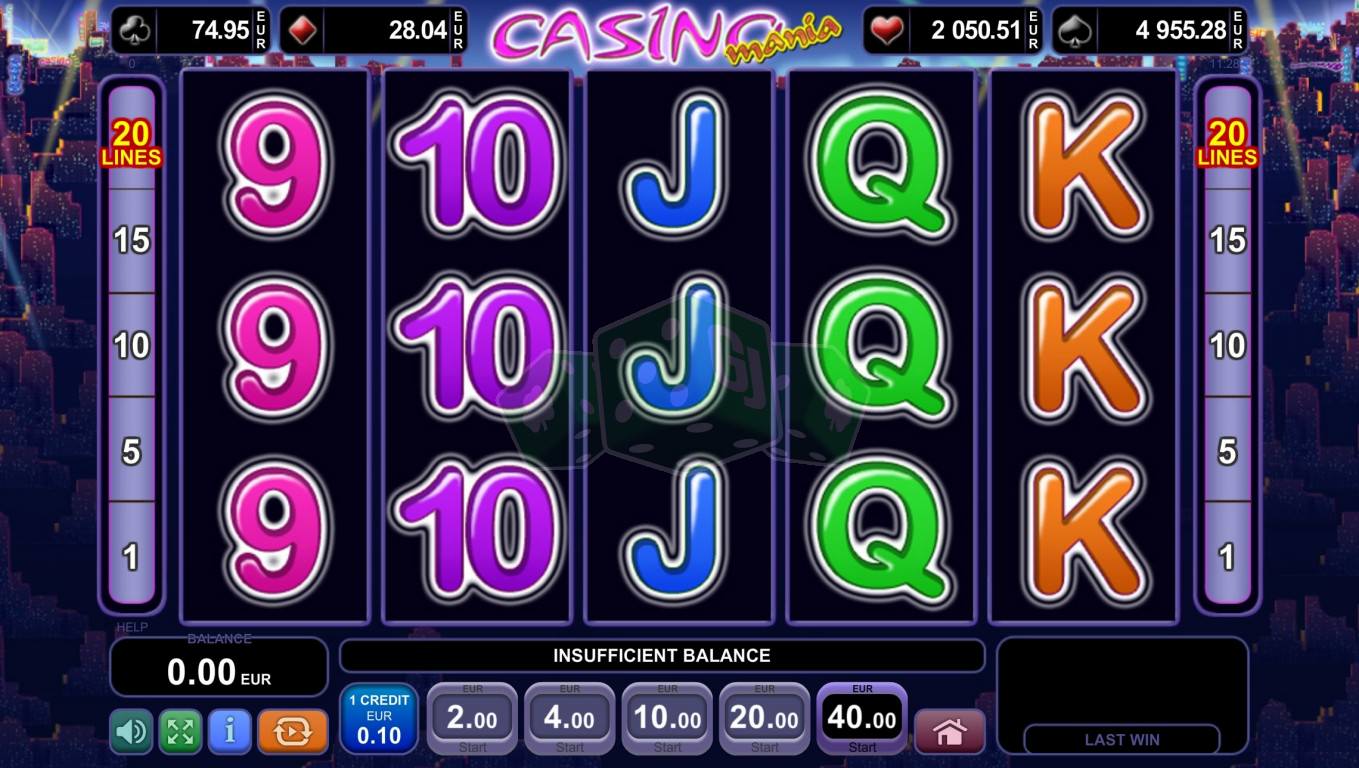This screenshot has width=1359, height=768.
Task: Open the blue info paytable icon
Action: [230, 732]
